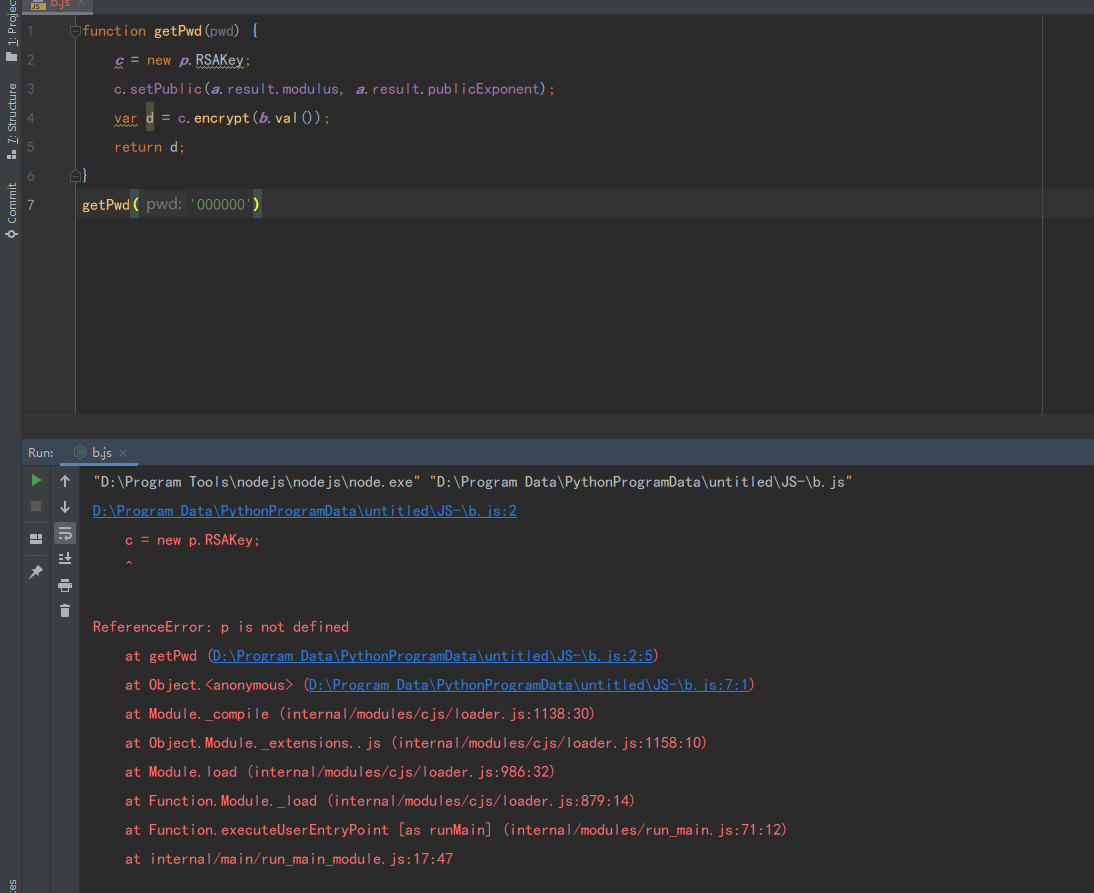Activate the Print console icon

65,586
